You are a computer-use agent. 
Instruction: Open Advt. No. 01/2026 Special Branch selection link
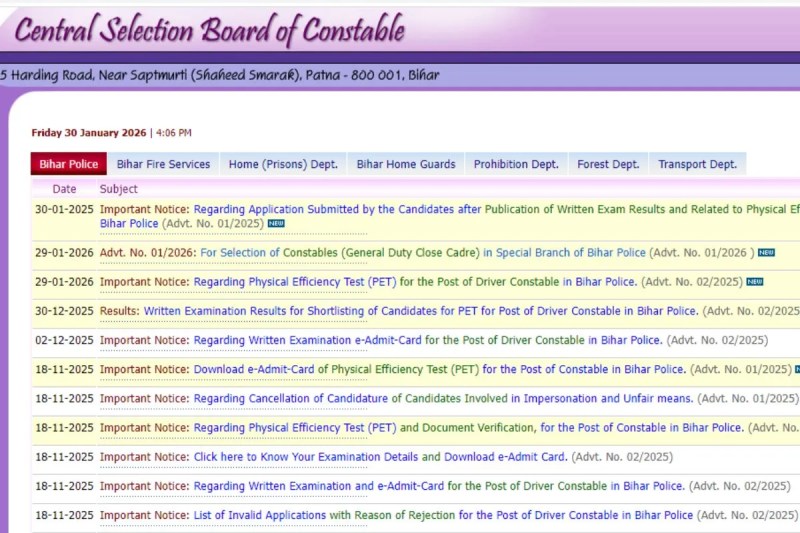click(423, 252)
